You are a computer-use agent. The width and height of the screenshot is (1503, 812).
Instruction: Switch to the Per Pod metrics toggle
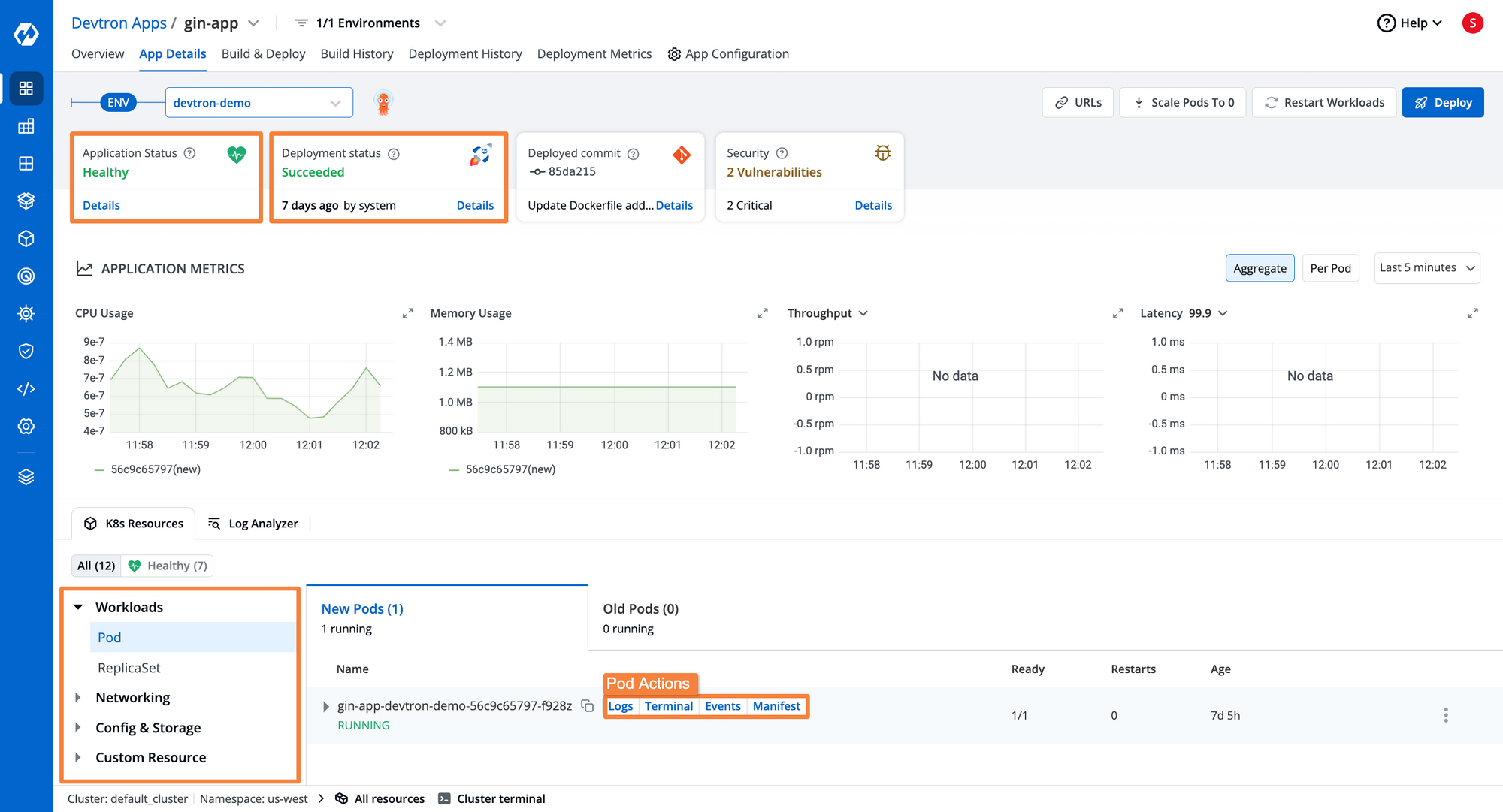tap(1330, 268)
